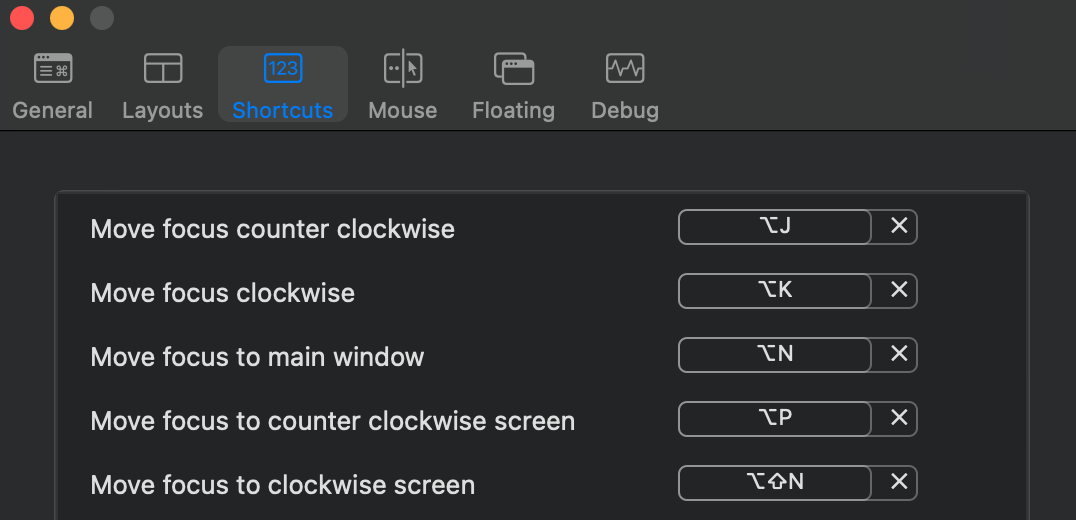
Task: Record new shortcut for Move focus counter clockwise
Action: tap(775, 227)
